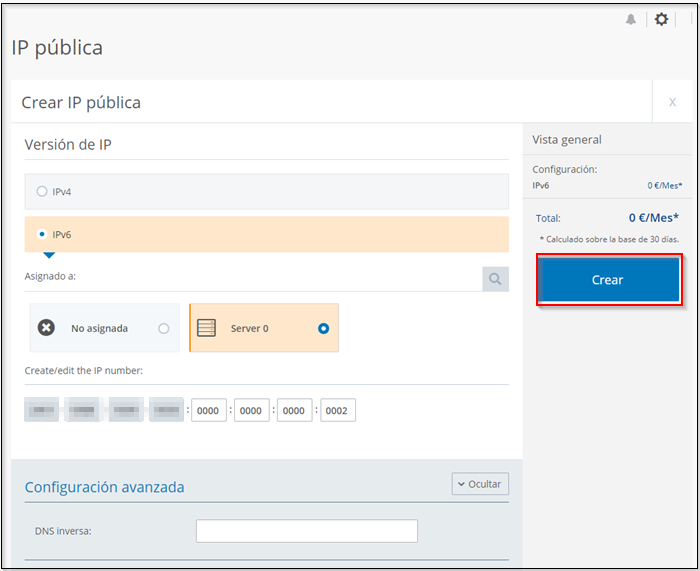Image resolution: width=700 pixels, height=571 pixels.
Task: Select the IPv6 radio button
Action: click(x=42, y=234)
